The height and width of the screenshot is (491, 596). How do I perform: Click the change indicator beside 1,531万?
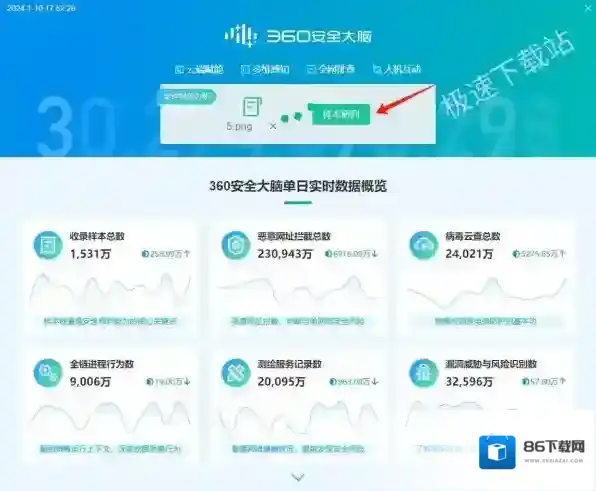166,254
